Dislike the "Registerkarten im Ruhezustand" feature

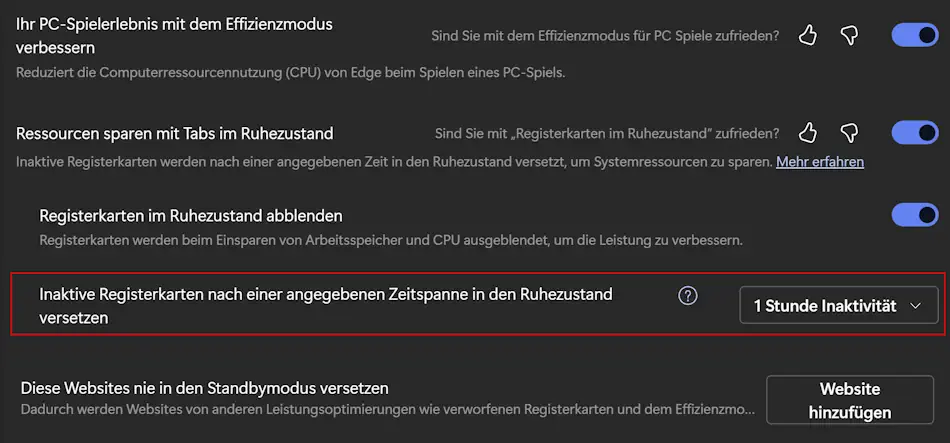pyautogui.click(x=849, y=133)
